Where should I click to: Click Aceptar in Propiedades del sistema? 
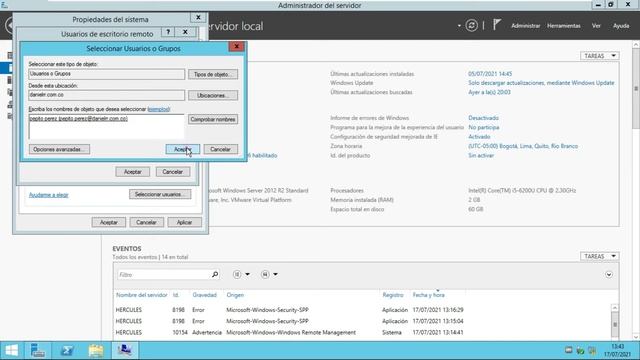tap(109, 222)
